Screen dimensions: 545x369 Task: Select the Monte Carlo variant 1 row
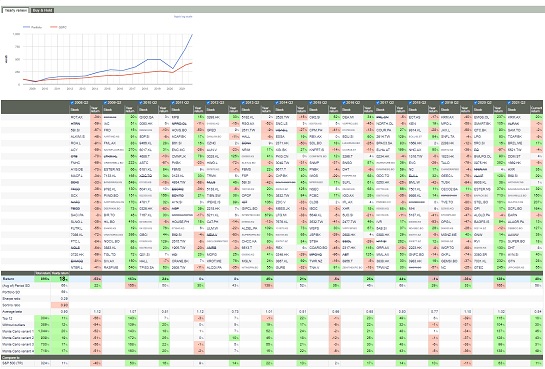pyautogui.click(x=17, y=331)
